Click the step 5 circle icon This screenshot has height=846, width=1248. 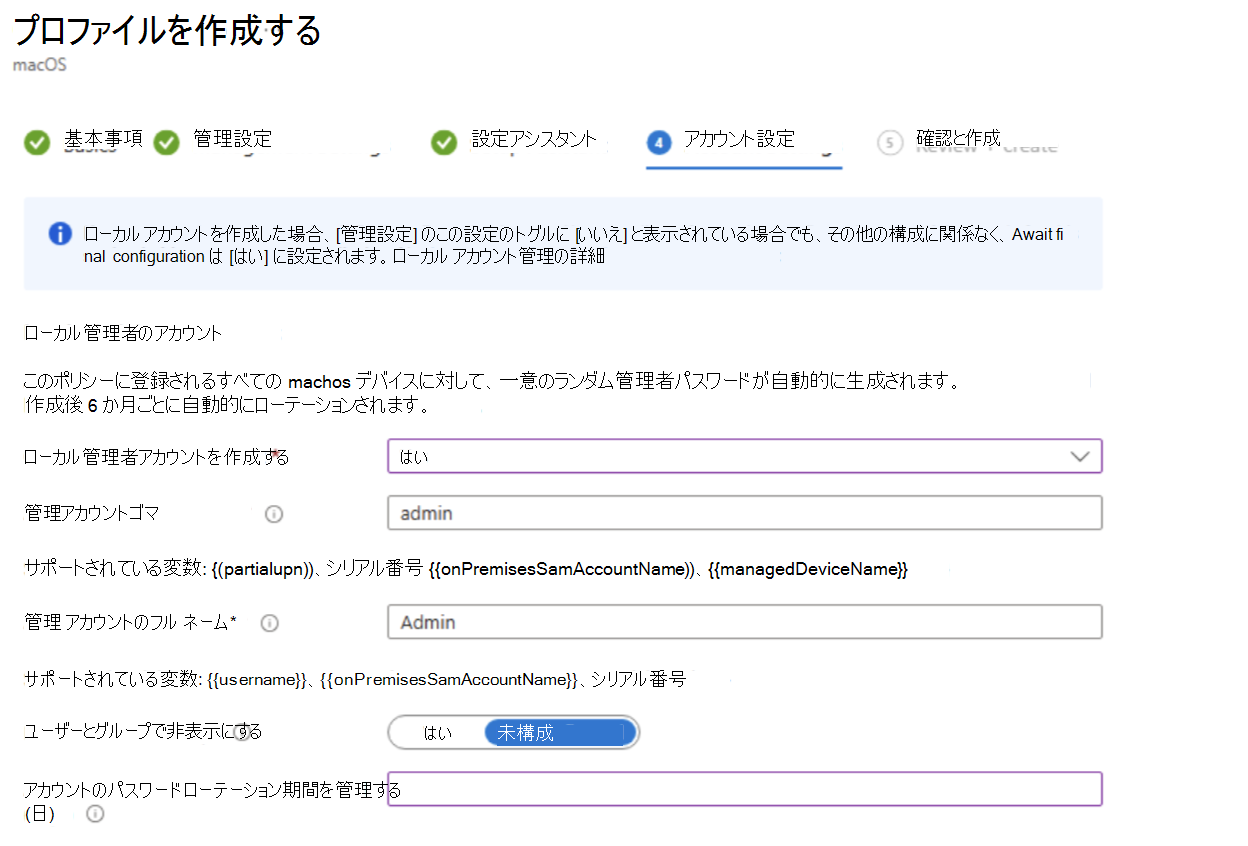[889, 143]
